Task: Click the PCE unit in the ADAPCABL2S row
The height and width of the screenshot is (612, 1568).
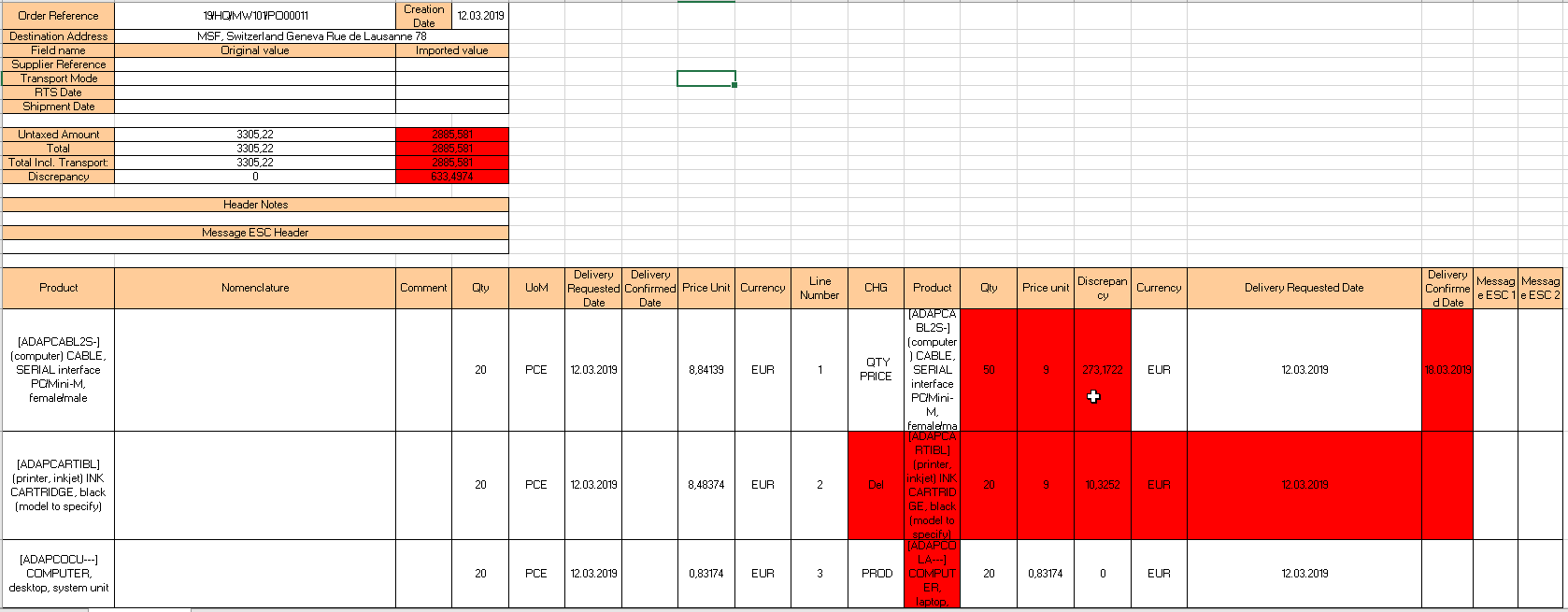Action: pos(536,370)
